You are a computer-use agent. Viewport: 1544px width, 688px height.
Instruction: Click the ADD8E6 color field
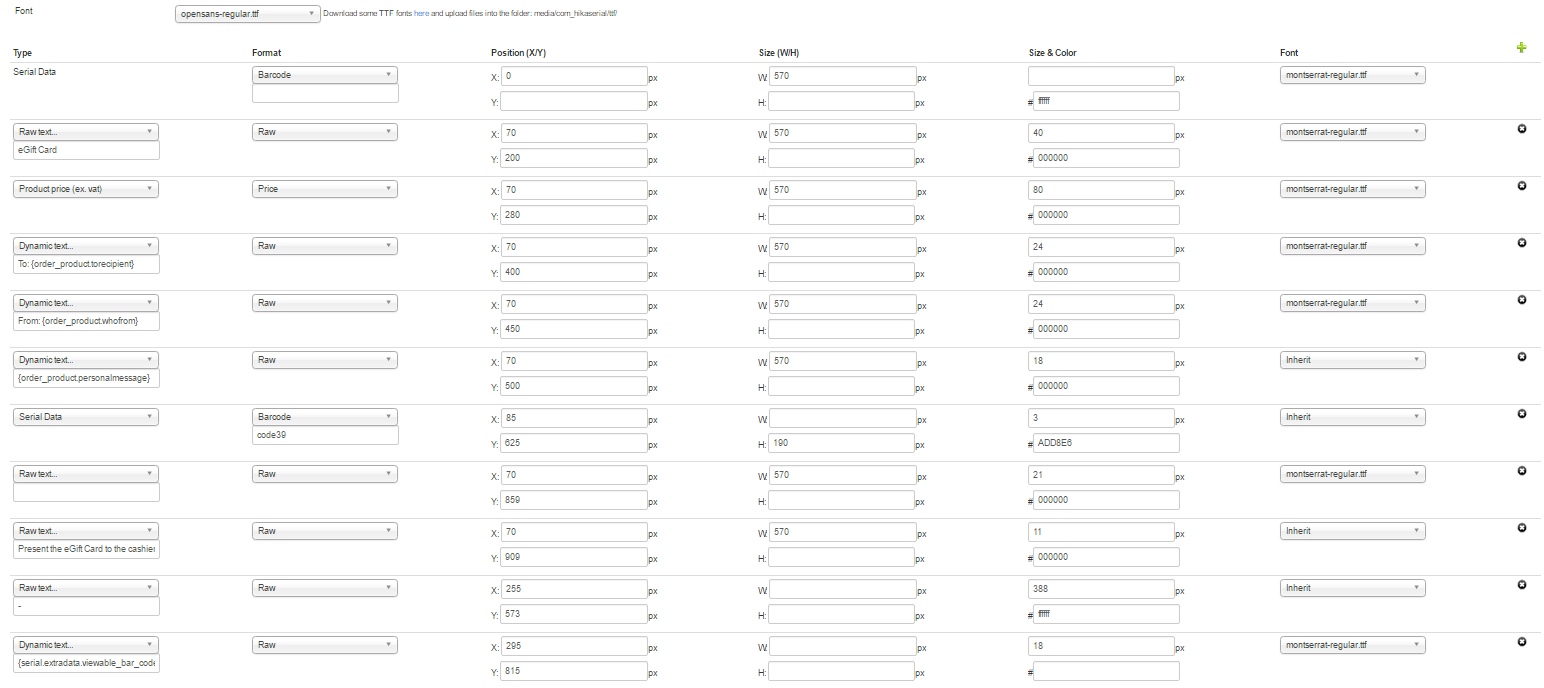(x=1105, y=443)
